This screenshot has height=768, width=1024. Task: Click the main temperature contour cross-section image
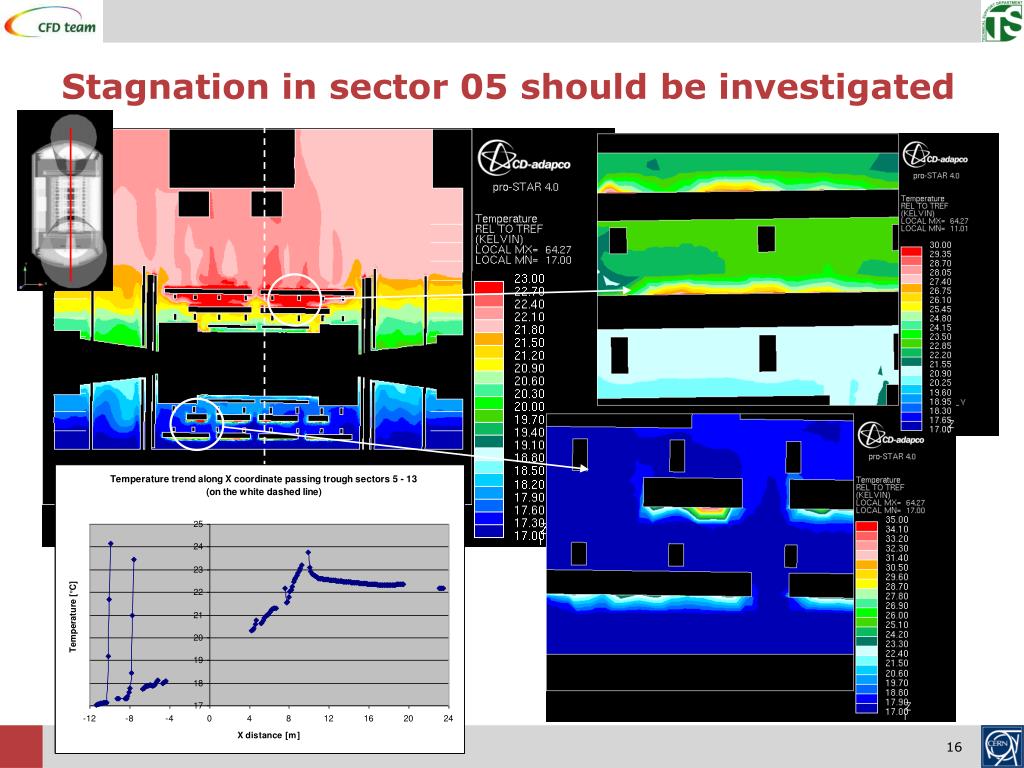(x=257, y=290)
